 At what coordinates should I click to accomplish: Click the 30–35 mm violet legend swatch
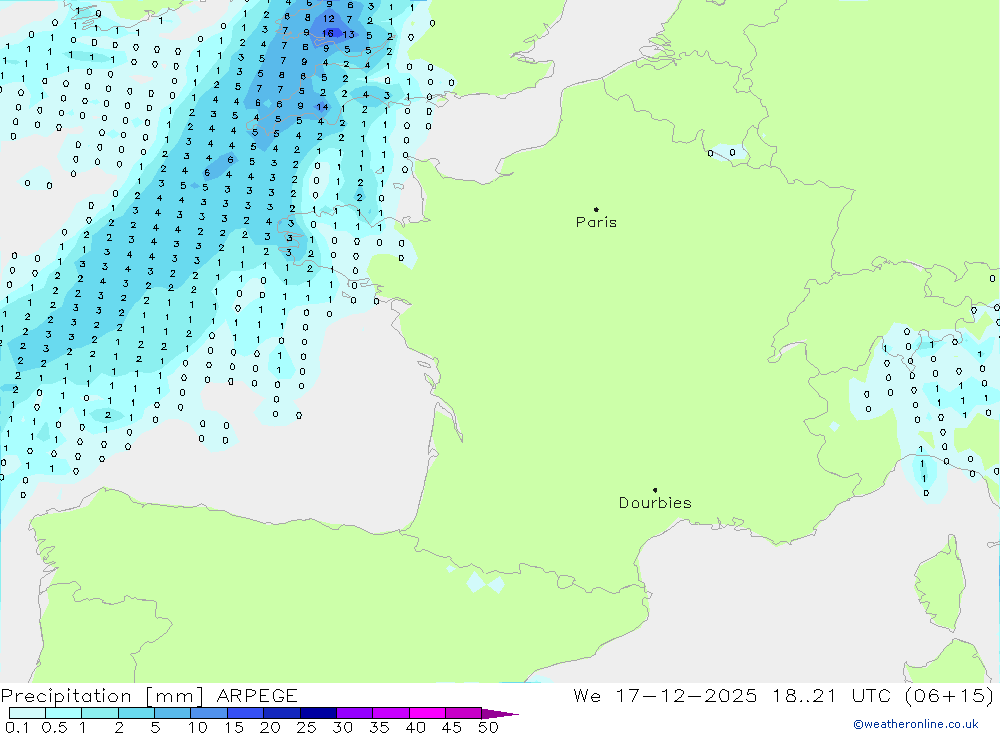(355, 713)
